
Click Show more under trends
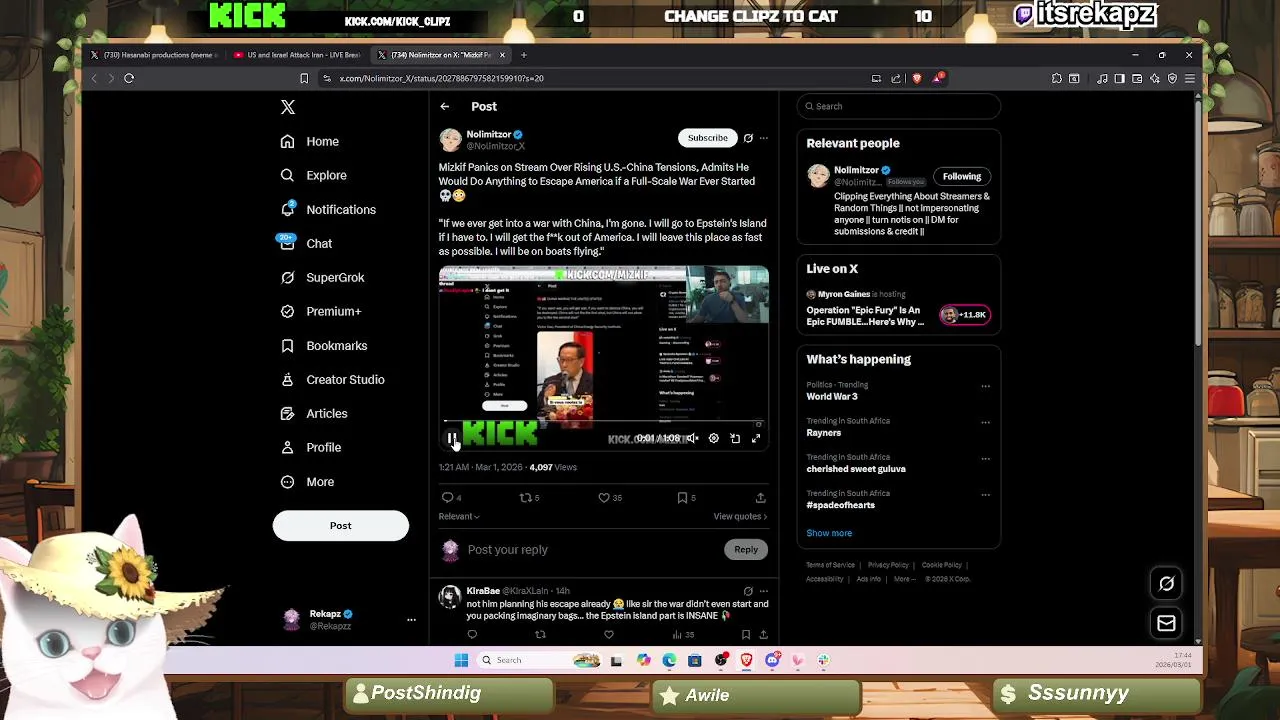pos(829,533)
